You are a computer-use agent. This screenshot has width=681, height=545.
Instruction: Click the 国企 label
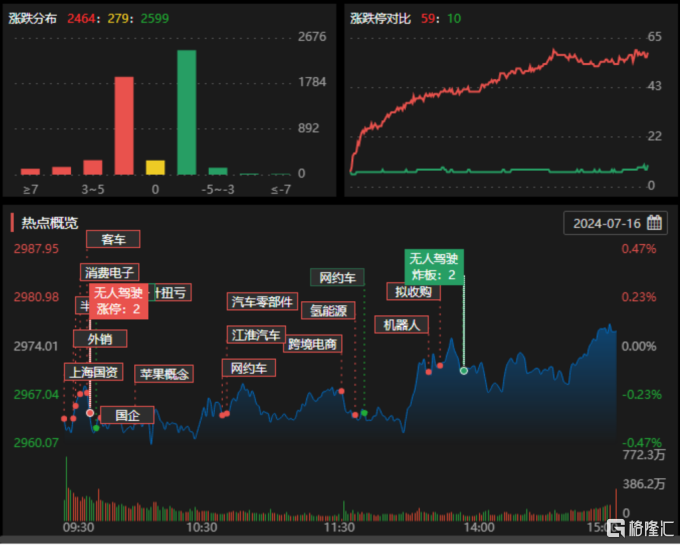click(127, 415)
